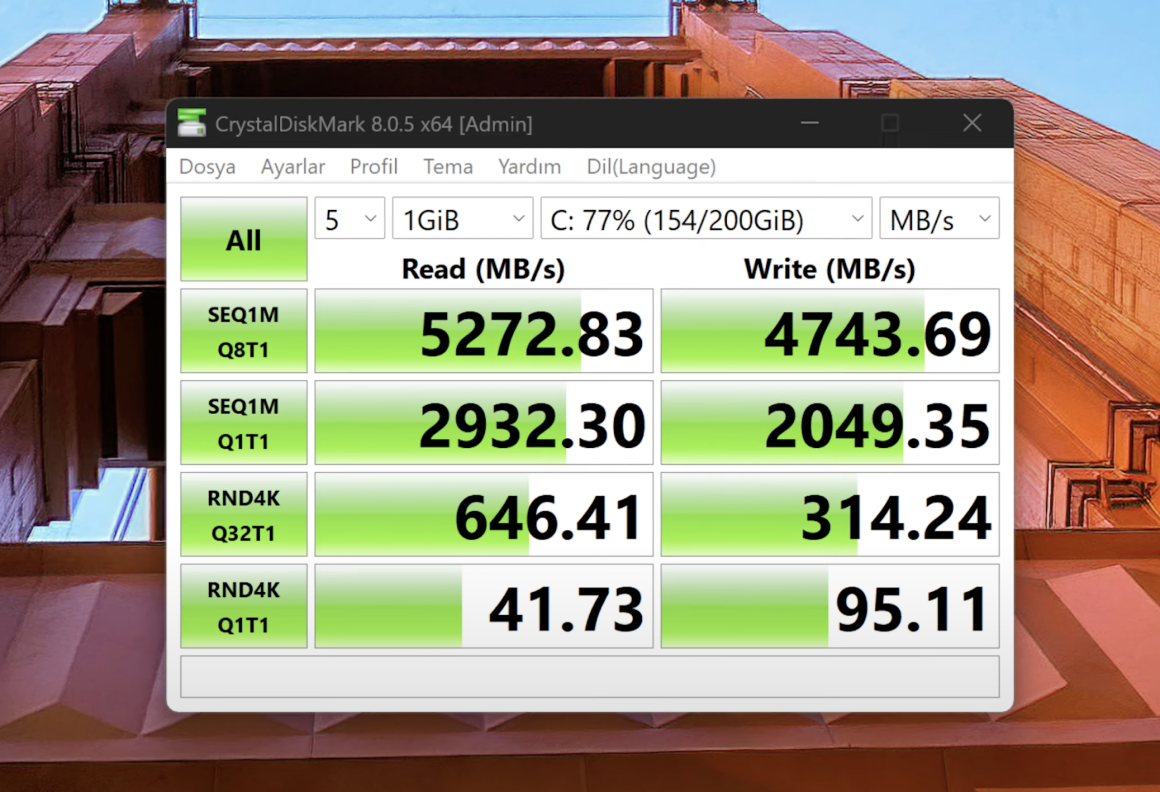This screenshot has height=792, width=1160.
Task: Expand the test count dropdown showing 5
Action: [350, 218]
